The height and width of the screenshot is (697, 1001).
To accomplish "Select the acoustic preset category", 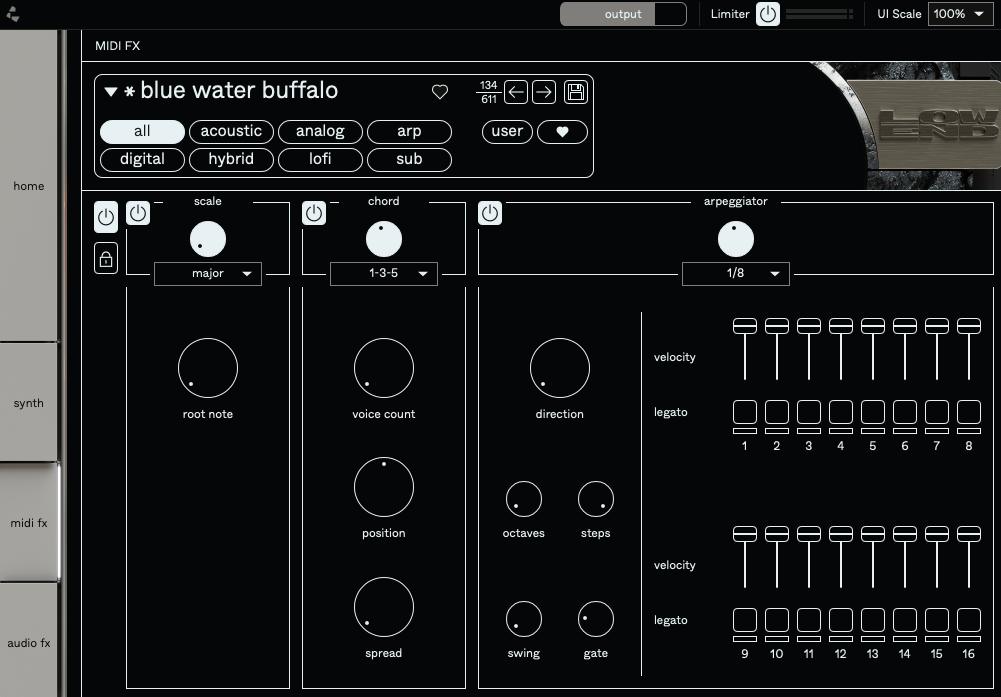I will tap(231, 131).
